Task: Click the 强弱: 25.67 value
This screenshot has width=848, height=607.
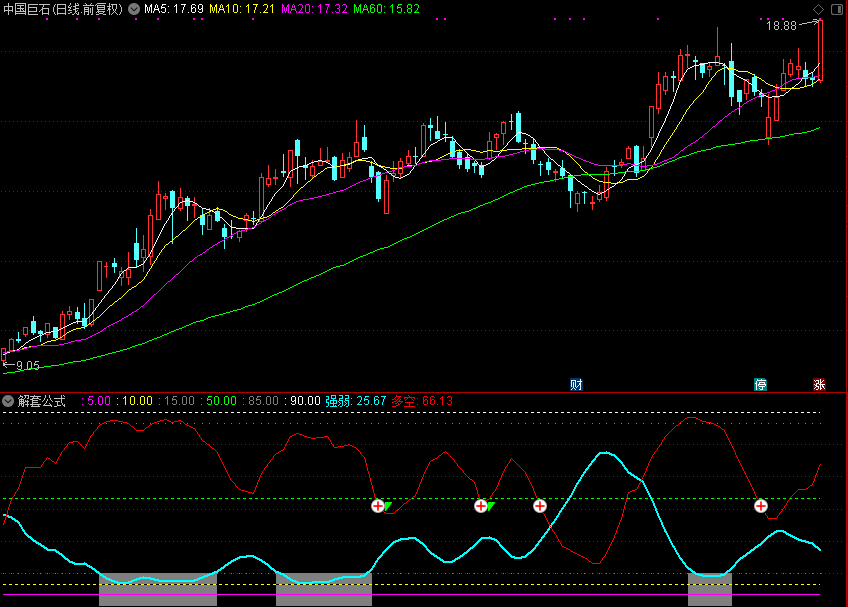Action: [x=355, y=401]
